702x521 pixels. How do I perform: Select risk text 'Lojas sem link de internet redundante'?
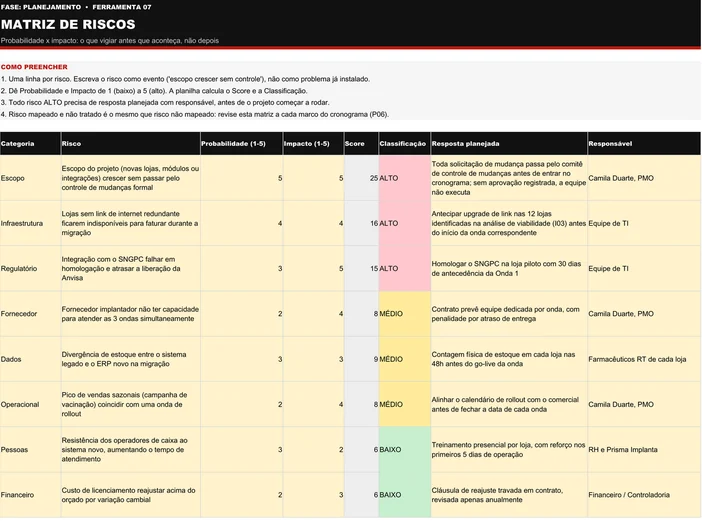130,223
